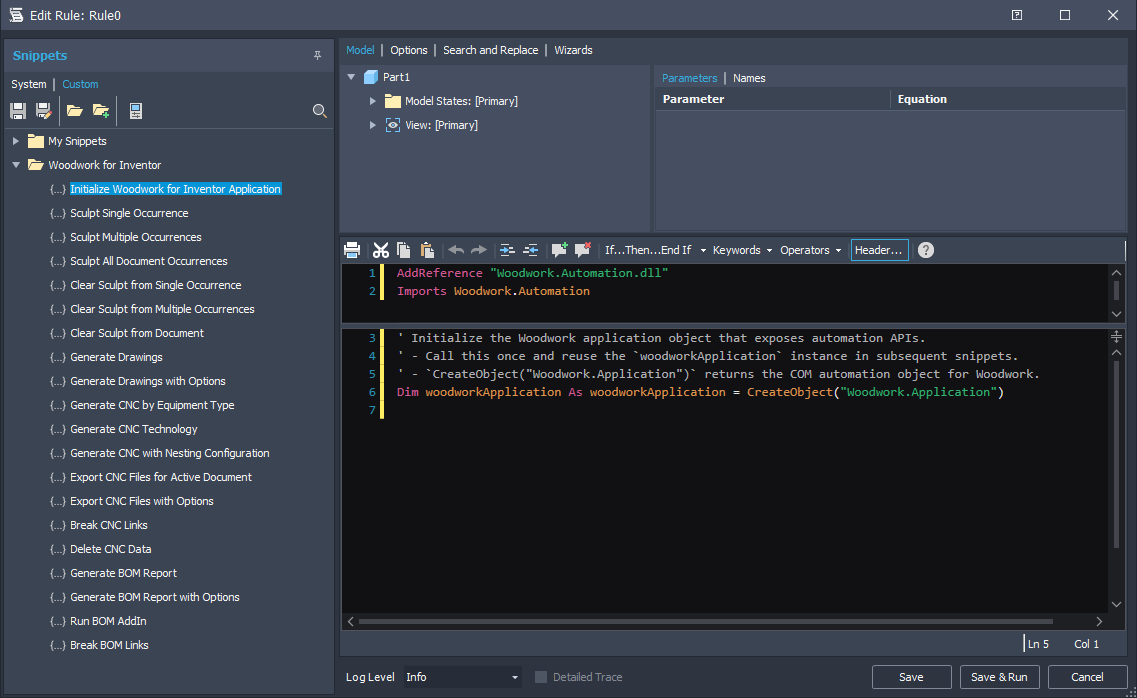Image resolution: width=1137 pixels, height=698 pixels.
Task: Toggle the Detailed Trace checkbox
Action: (x=540, y=677)
